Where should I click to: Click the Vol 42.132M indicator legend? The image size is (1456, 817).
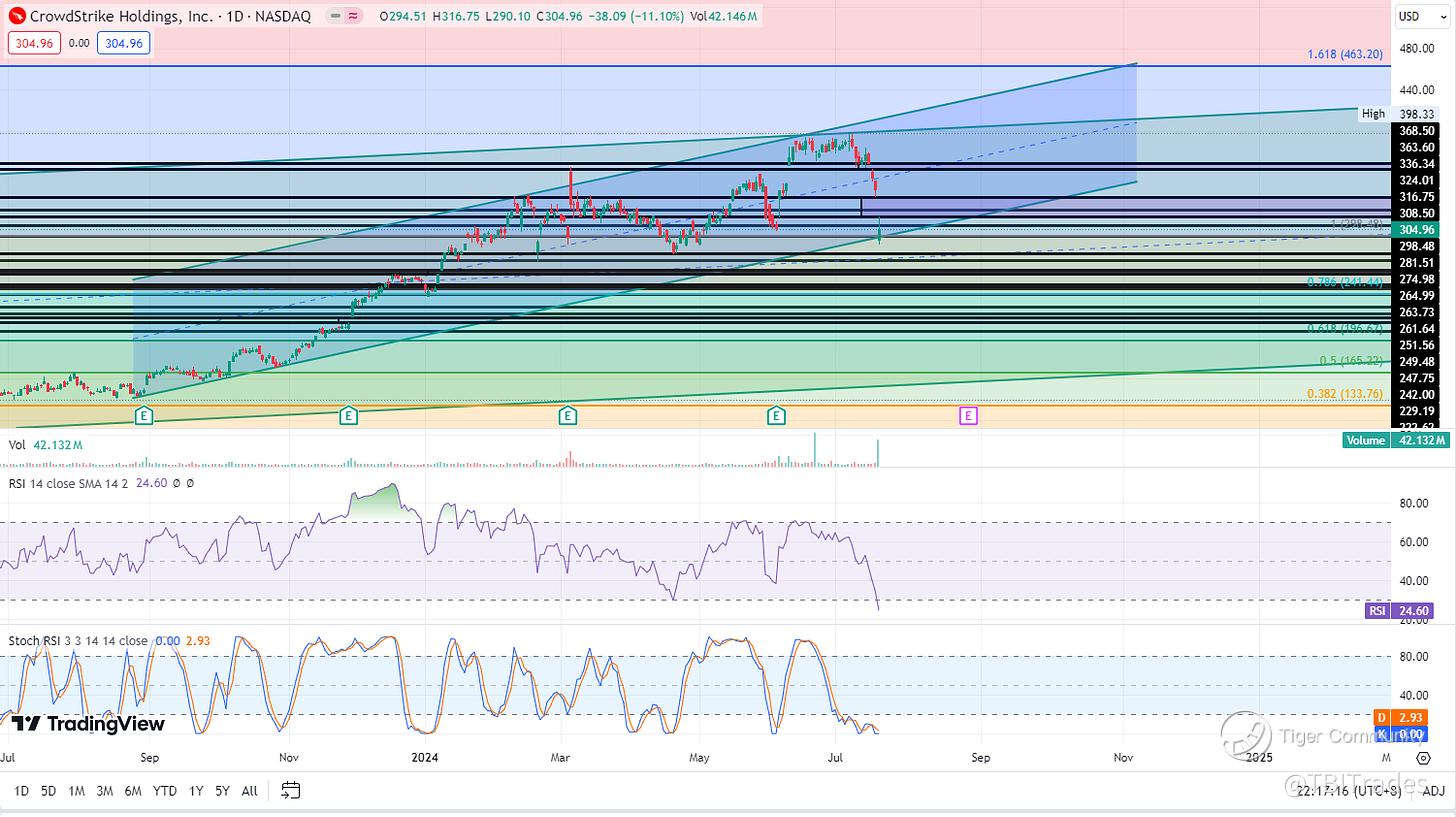click(x=45, y=445)
